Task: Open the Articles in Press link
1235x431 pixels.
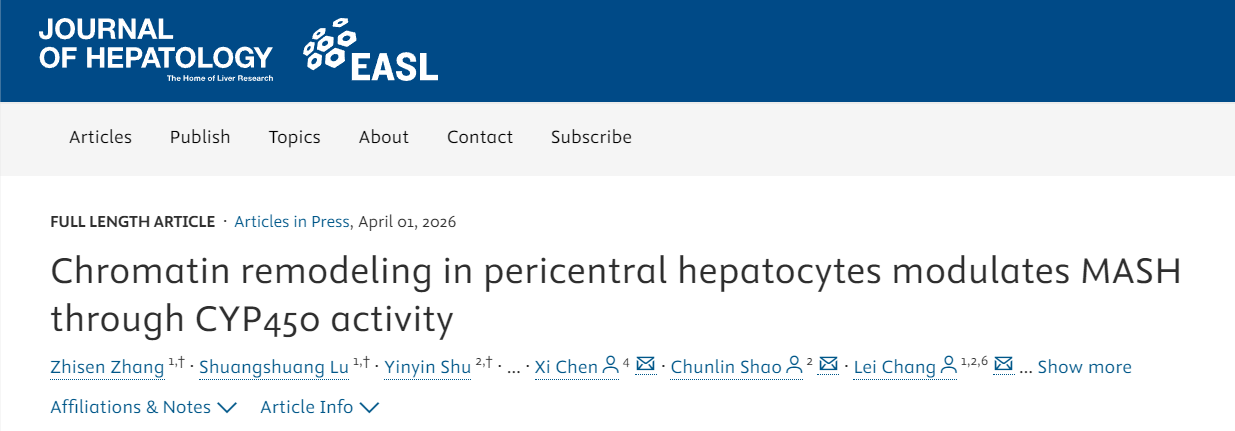Action: (292, 222)
